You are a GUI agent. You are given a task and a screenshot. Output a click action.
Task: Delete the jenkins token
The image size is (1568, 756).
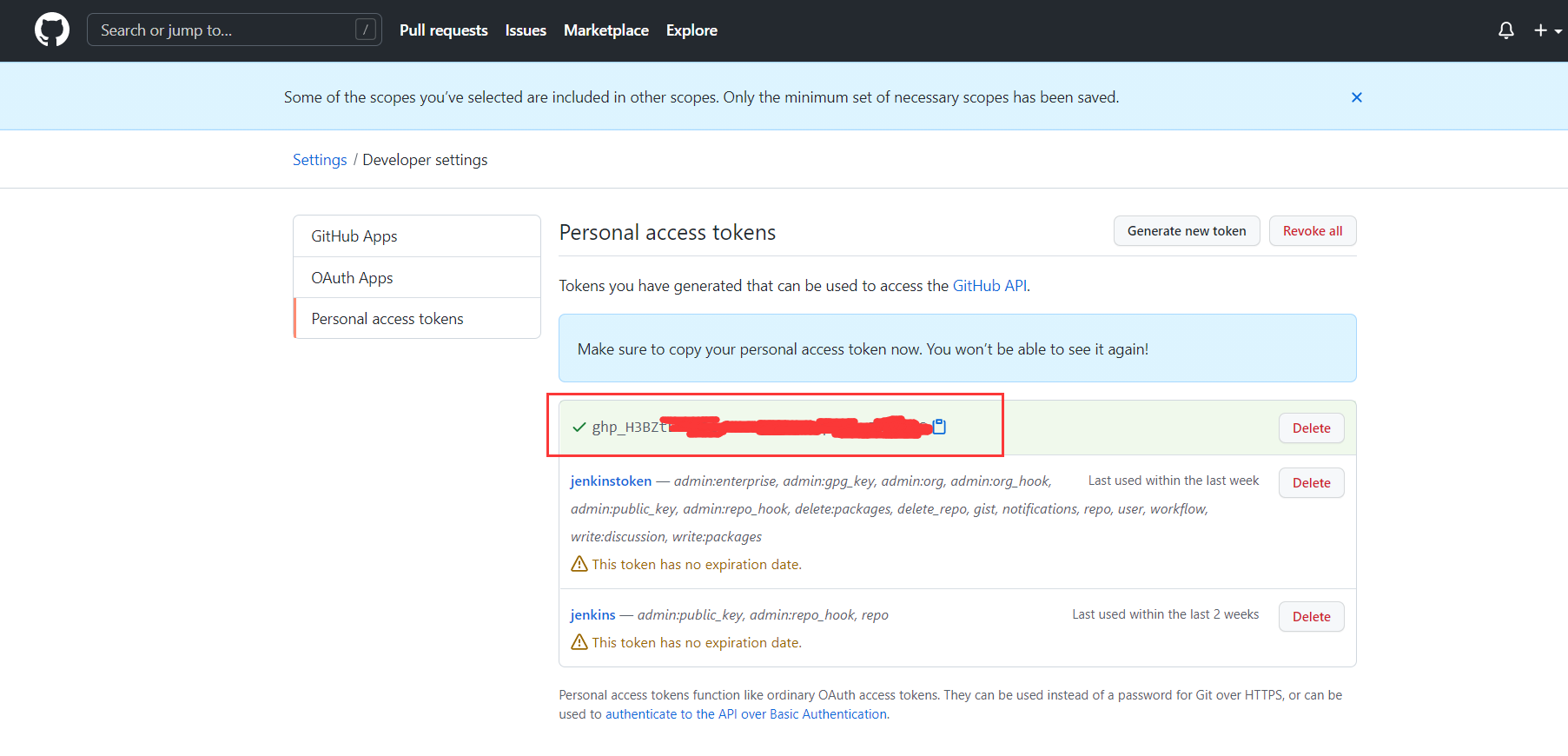pos(1311,617)
